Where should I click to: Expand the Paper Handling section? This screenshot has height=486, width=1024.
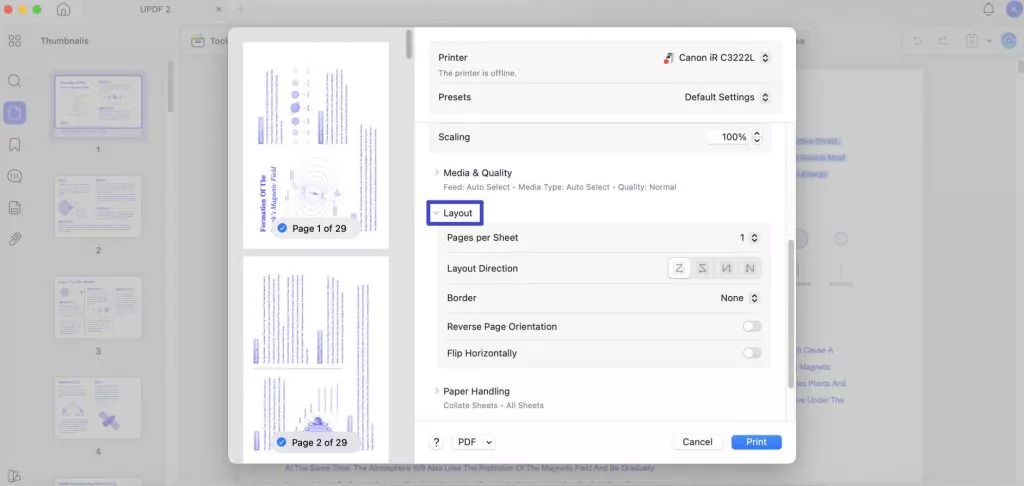[x=436, y=391]
